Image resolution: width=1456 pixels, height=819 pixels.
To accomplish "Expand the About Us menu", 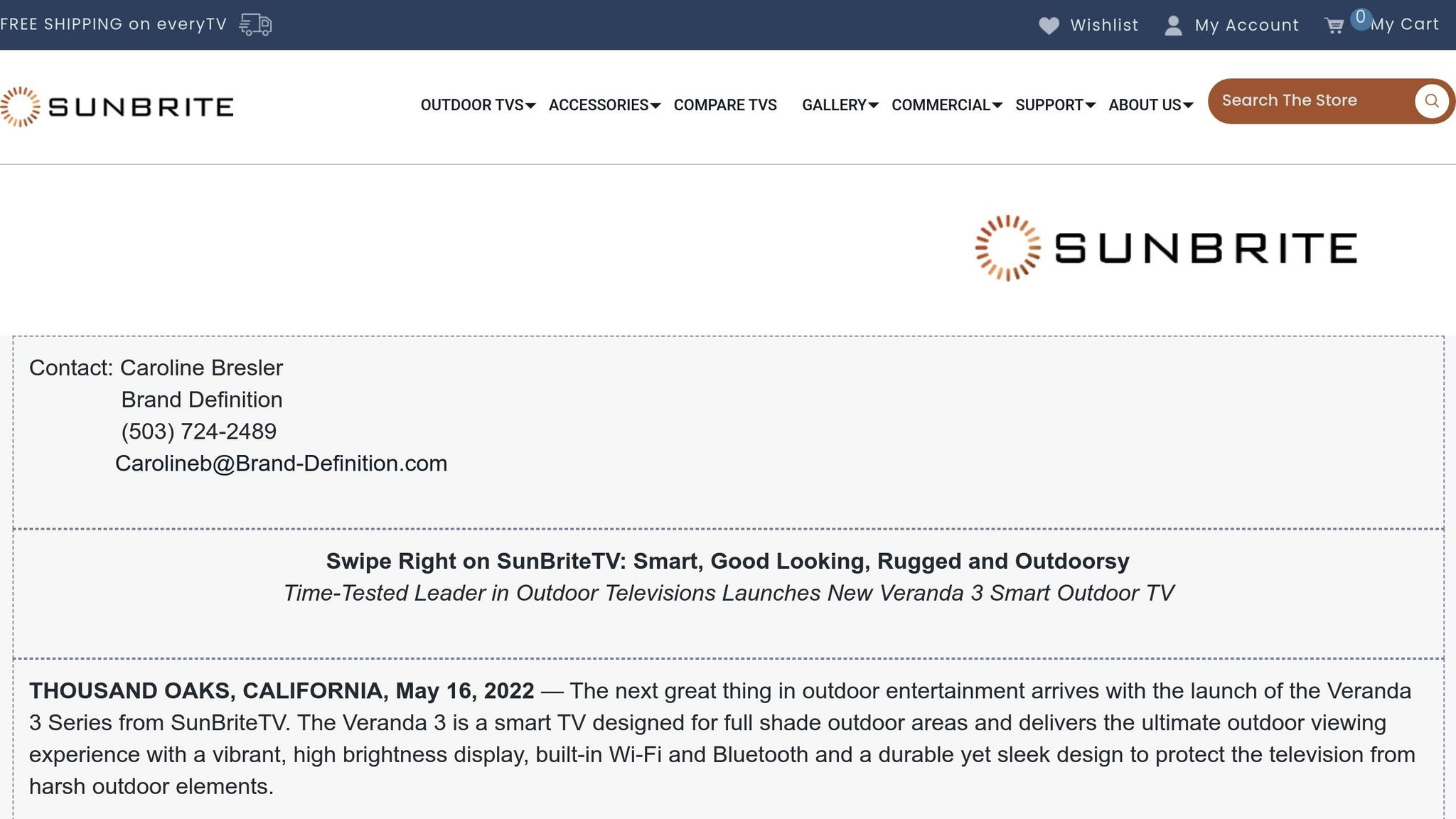I will pyautogui.click(x=1150, y=105).
